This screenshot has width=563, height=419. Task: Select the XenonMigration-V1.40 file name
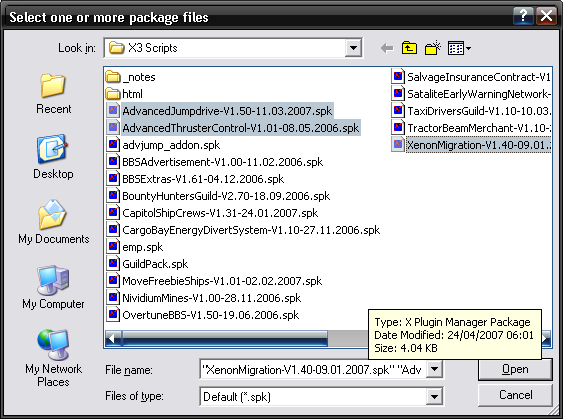[479, 145]
